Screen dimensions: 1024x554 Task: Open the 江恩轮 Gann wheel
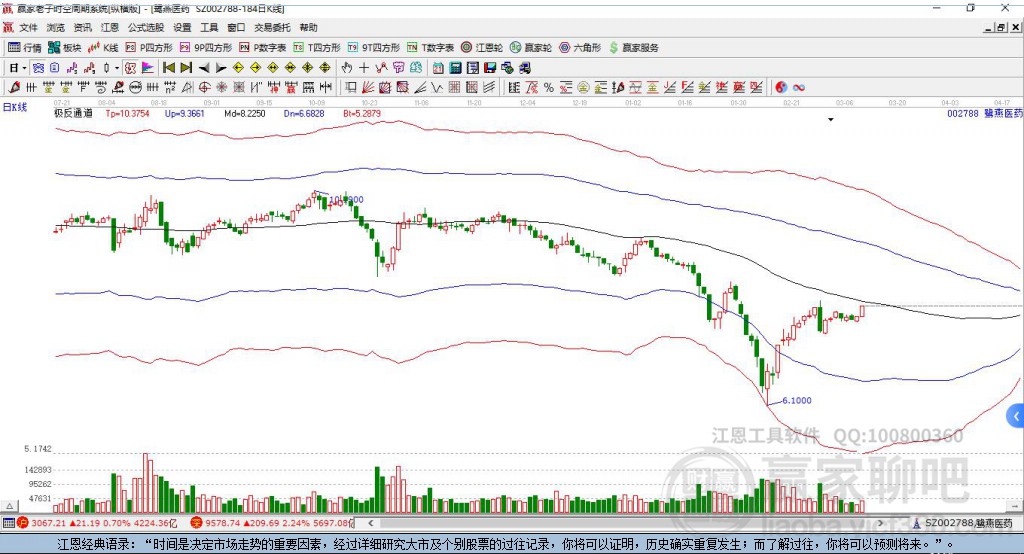tap(482, 47)
